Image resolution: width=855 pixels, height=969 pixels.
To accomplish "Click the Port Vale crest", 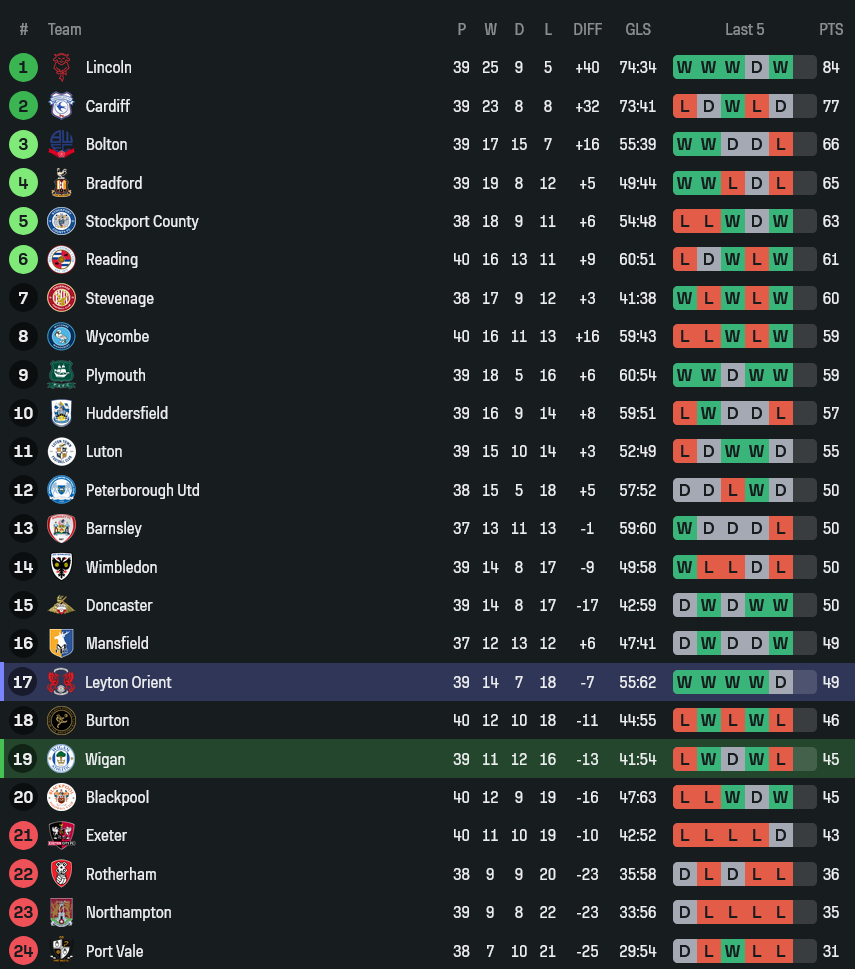I will [x=61, y=951].
